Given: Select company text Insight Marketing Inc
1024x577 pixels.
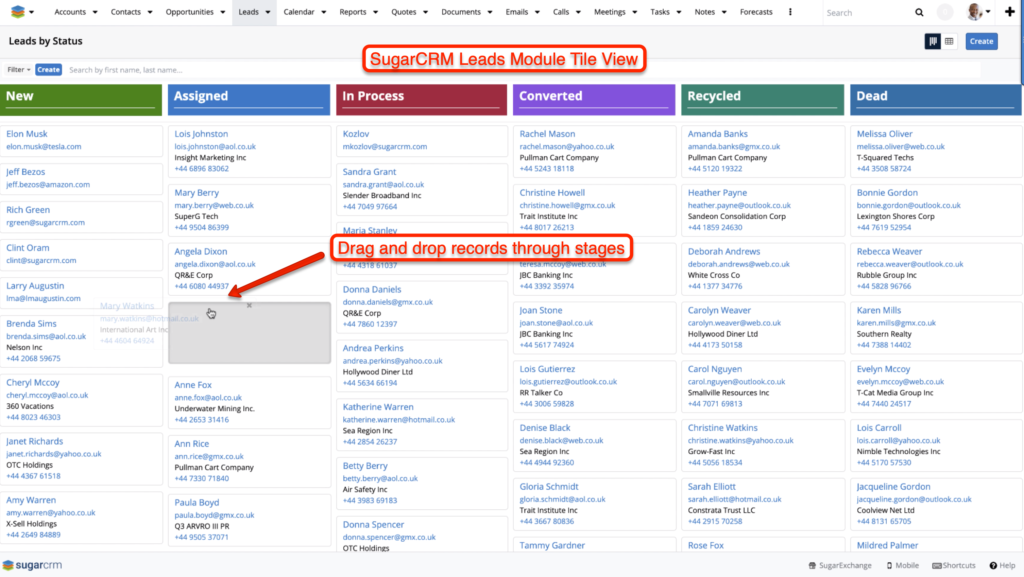Looking at the screenshot, I should (210, 158).
